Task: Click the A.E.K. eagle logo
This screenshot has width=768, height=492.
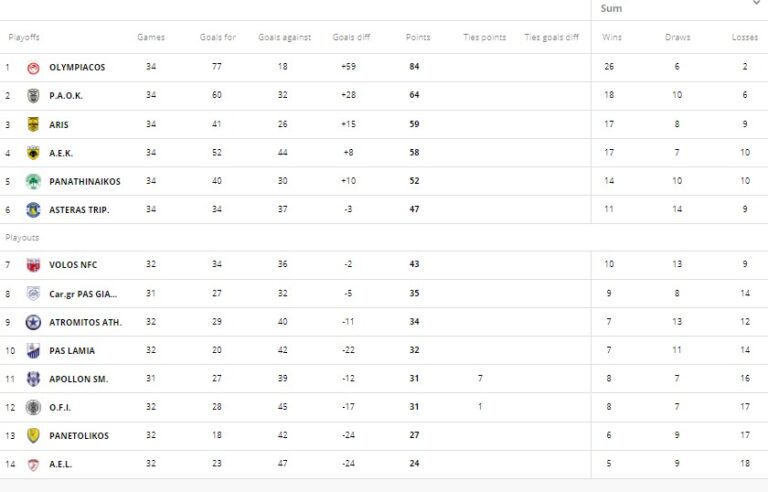Action: (33, 153)
